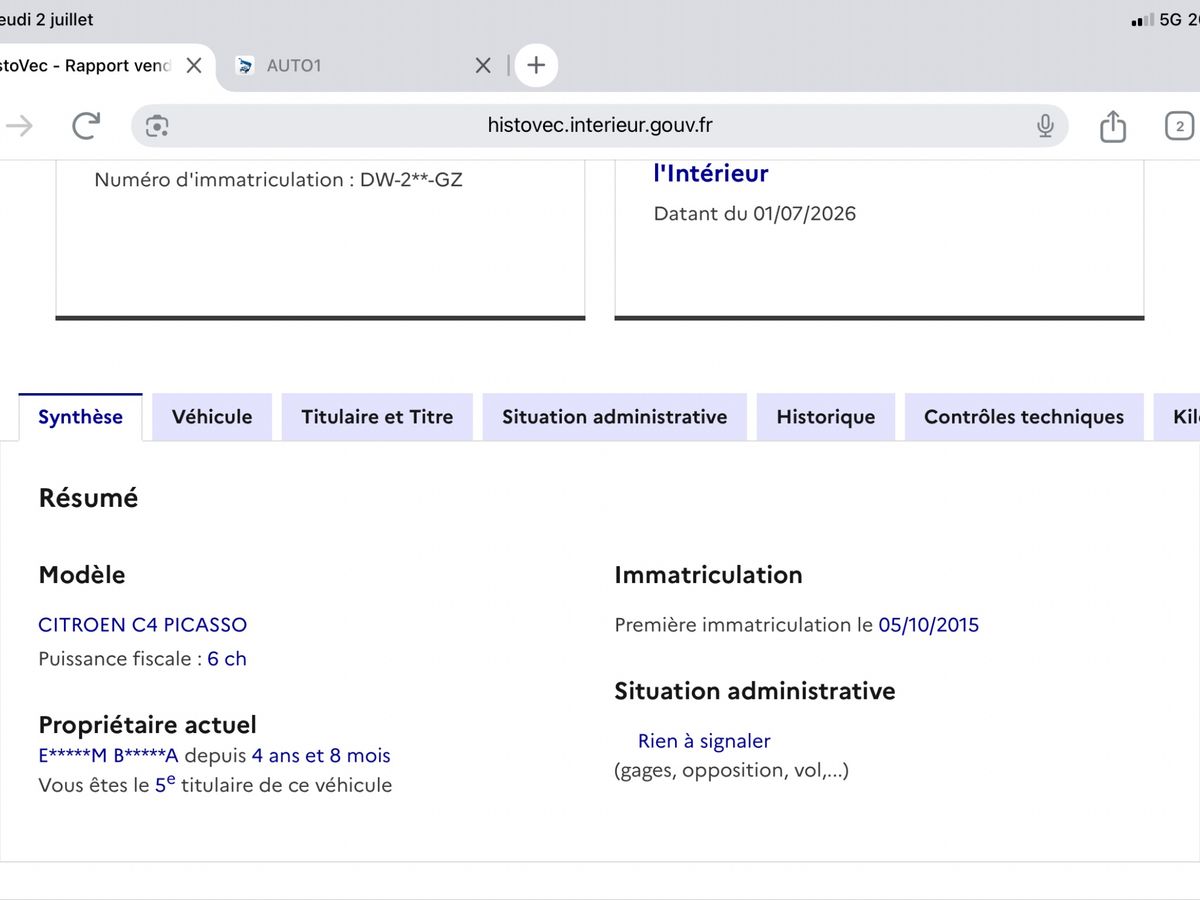The image size is (1200, 900).
Task: Select the Contrôles techniques tab
Action: (x=1024, y=417)
